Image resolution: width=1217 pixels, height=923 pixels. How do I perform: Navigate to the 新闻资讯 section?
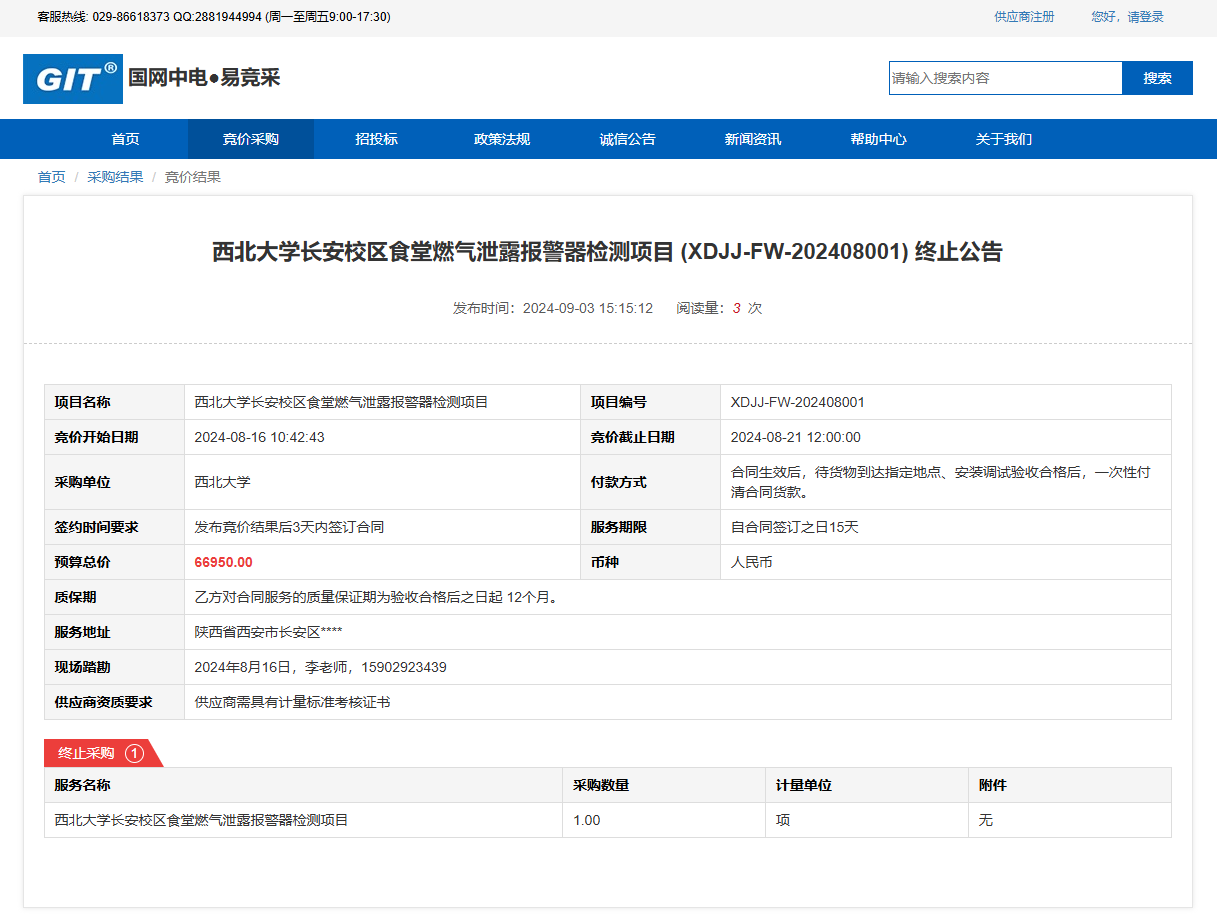tap(753, 139)
